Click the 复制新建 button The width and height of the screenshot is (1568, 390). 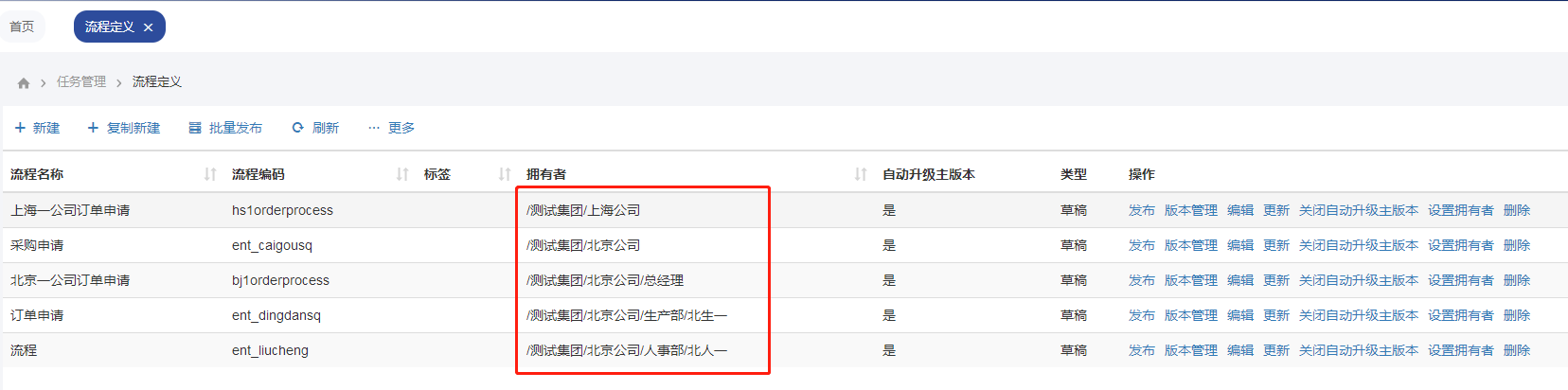(x=123, y=128)
